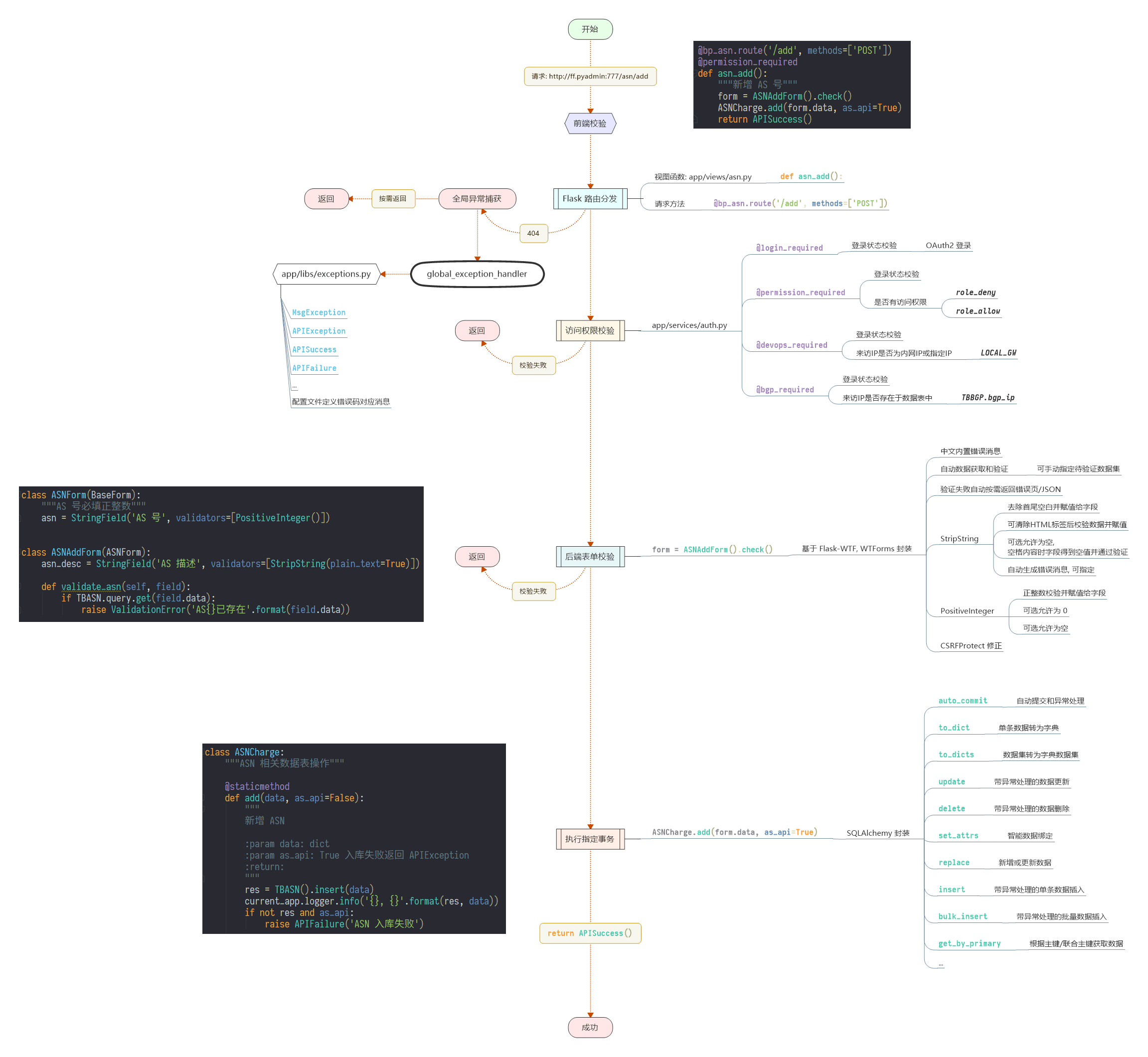The width and height of the screenshot is (1148, 1057).
Task: Select the 全局异常捕获 node
Action: click(477, 198)
